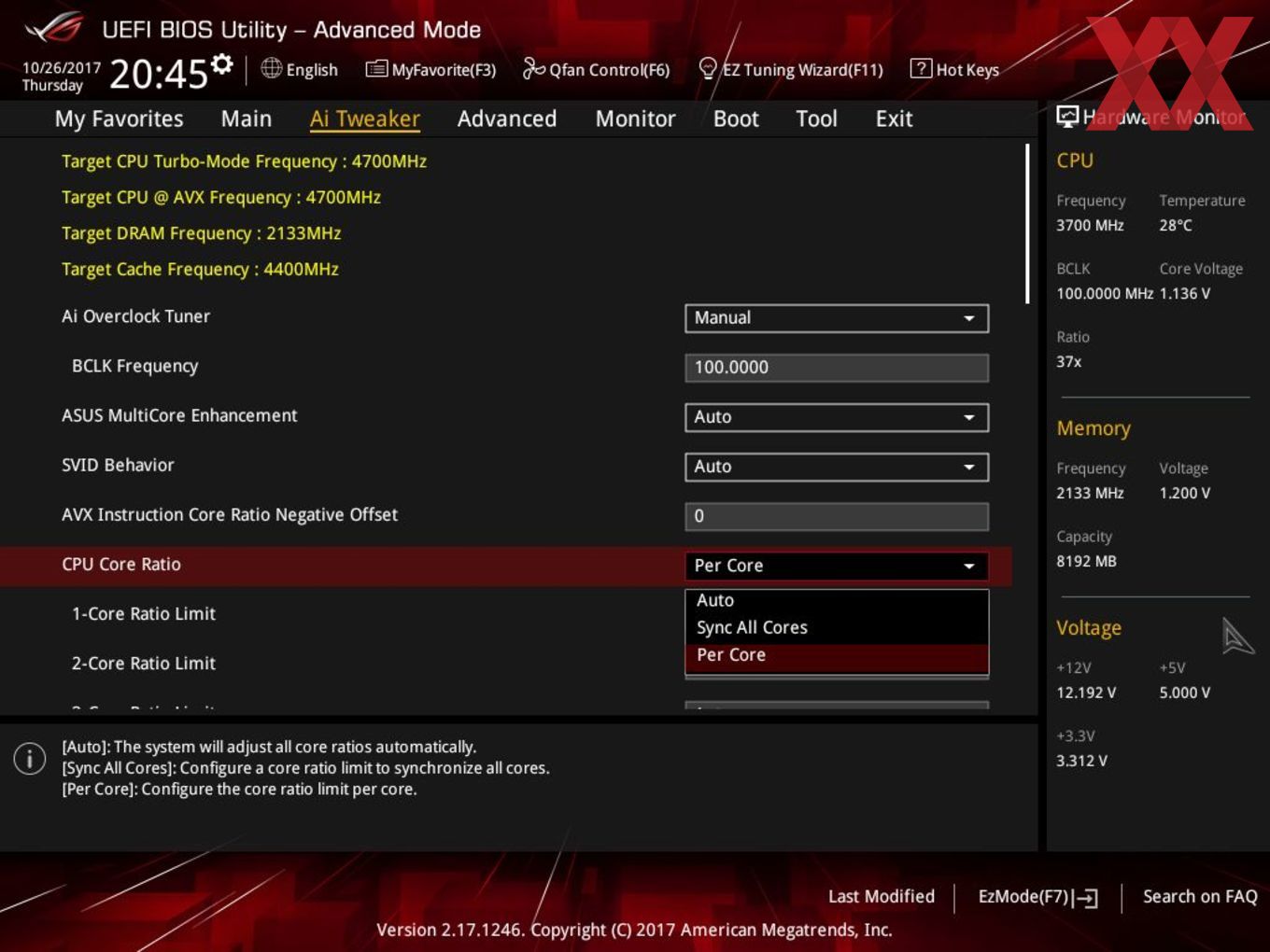Click the settings list scrollbar

pos(1027,223)
